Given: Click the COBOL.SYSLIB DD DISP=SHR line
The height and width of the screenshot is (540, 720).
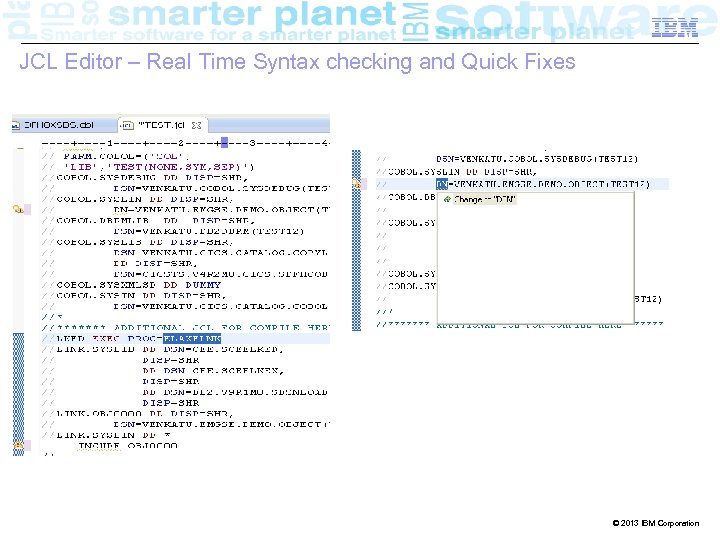Looking at the screenshot, I should (x=138, y=242).
